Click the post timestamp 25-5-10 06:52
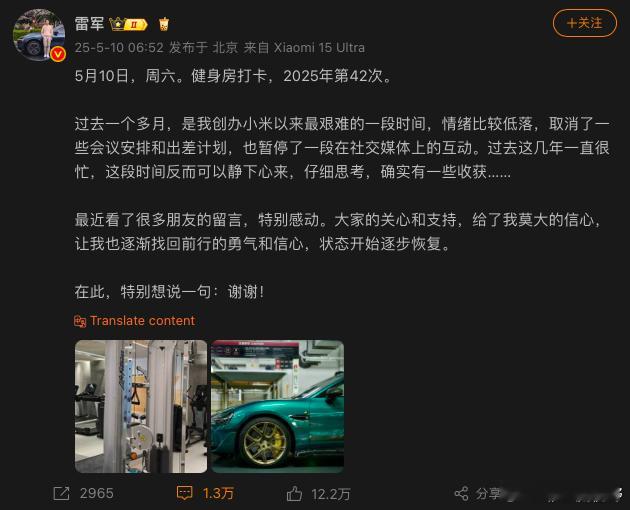This screenshot has height=510, width=630. click(x=119, y=48)
